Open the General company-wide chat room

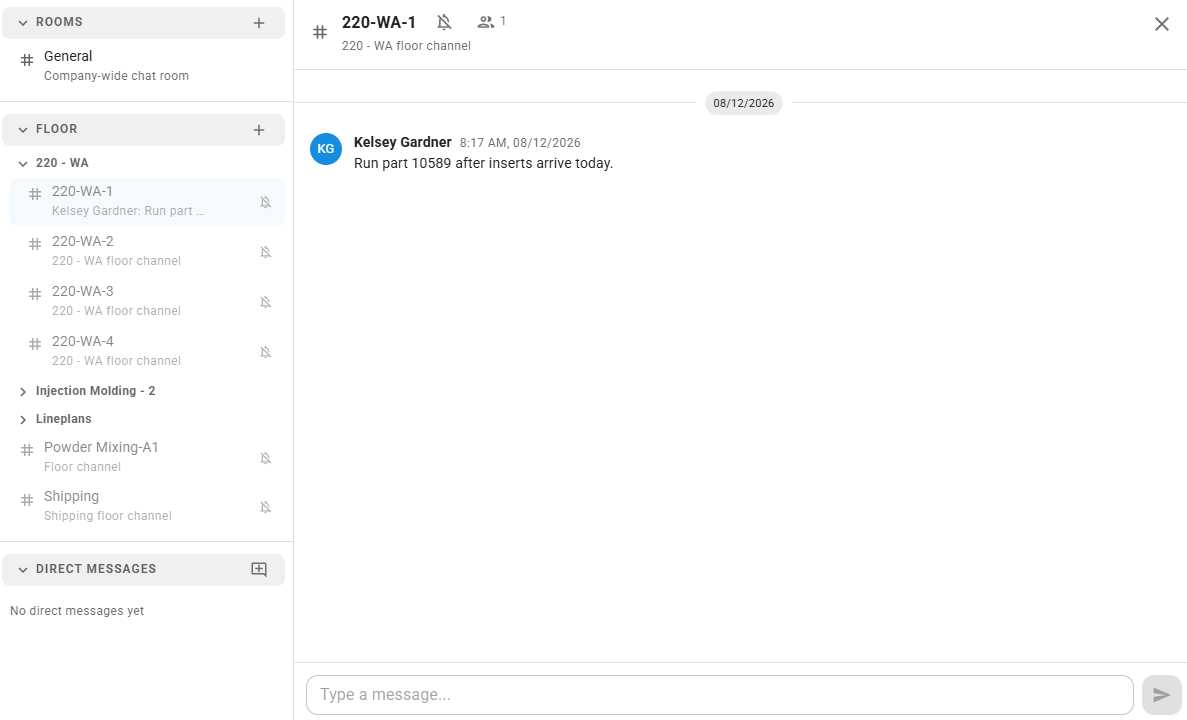[x=143, y=66]
